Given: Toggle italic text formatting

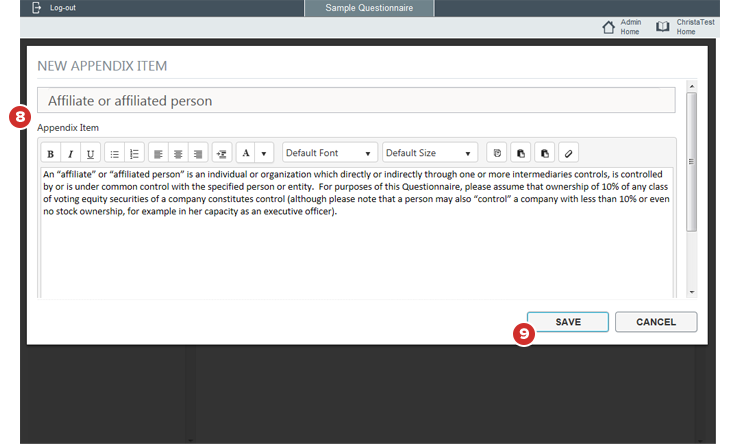Looking at the screenshot, I should 70,154.
